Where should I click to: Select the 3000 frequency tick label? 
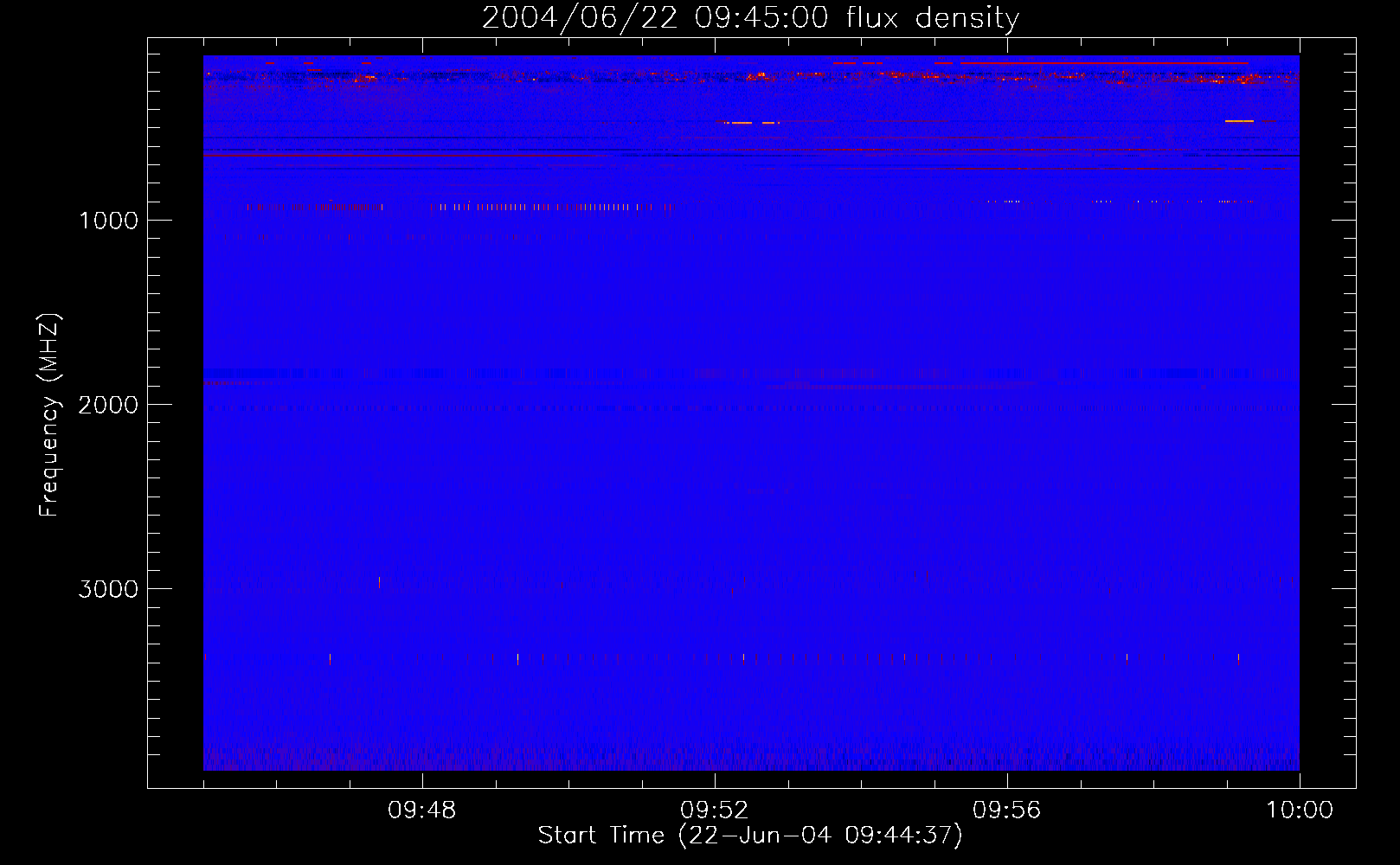[x=108, y=589]
